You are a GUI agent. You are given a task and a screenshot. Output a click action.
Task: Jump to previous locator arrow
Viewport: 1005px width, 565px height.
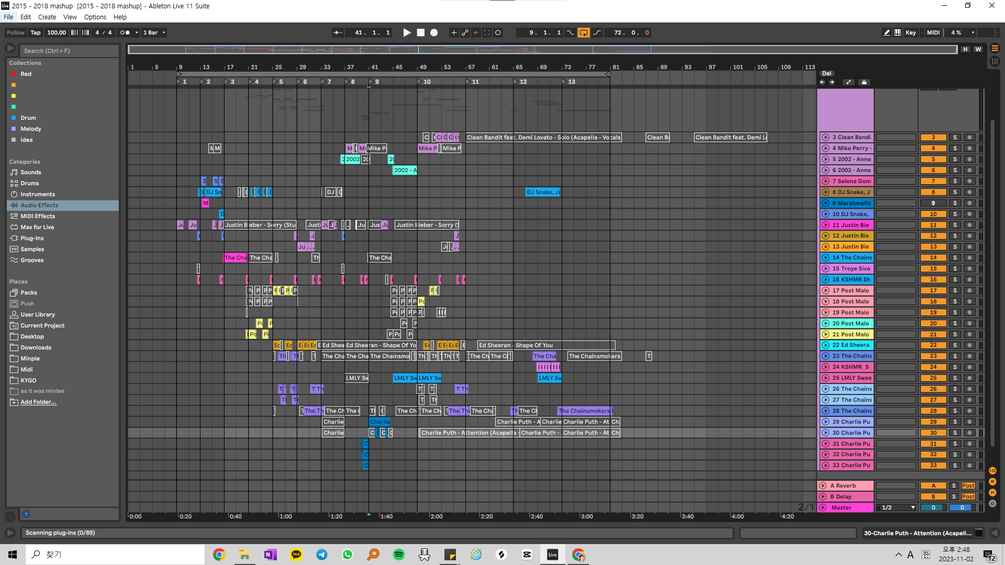point(822,82)
